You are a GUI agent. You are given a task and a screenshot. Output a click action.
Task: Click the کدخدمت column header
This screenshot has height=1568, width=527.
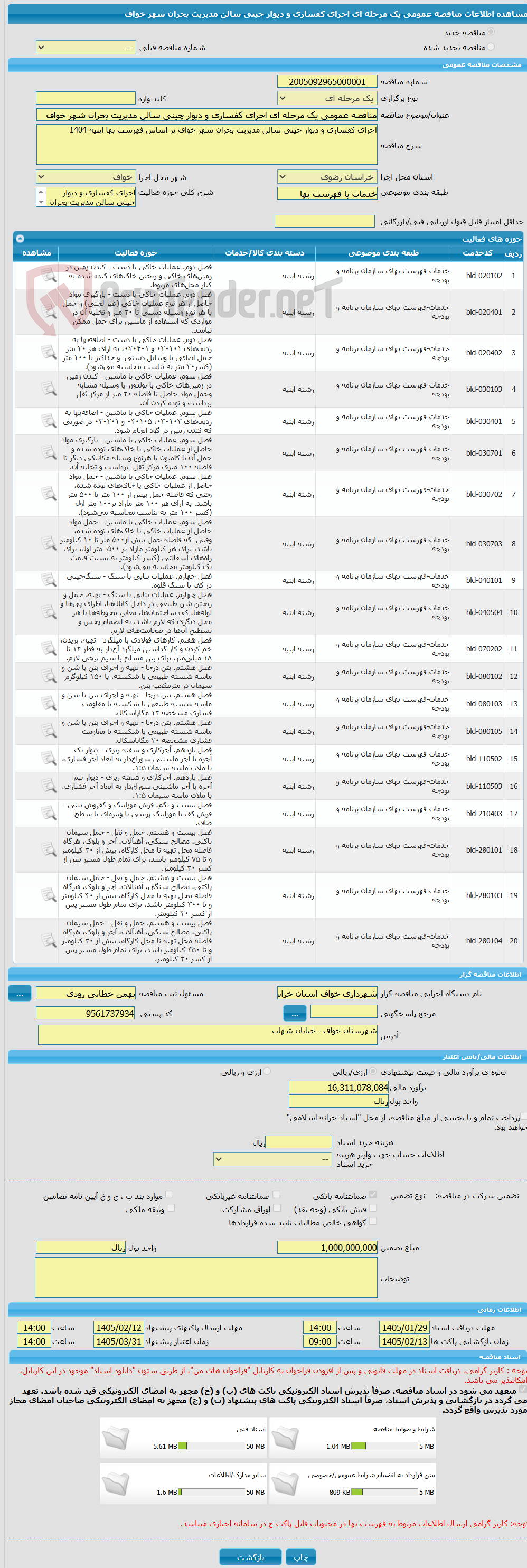pos(478,252)
